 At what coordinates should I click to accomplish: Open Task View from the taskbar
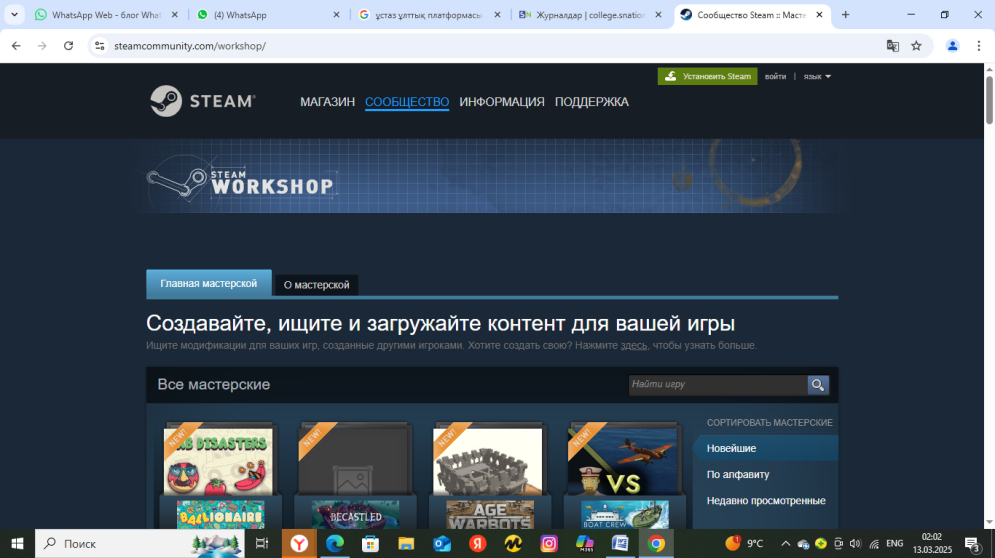point(261,543)
